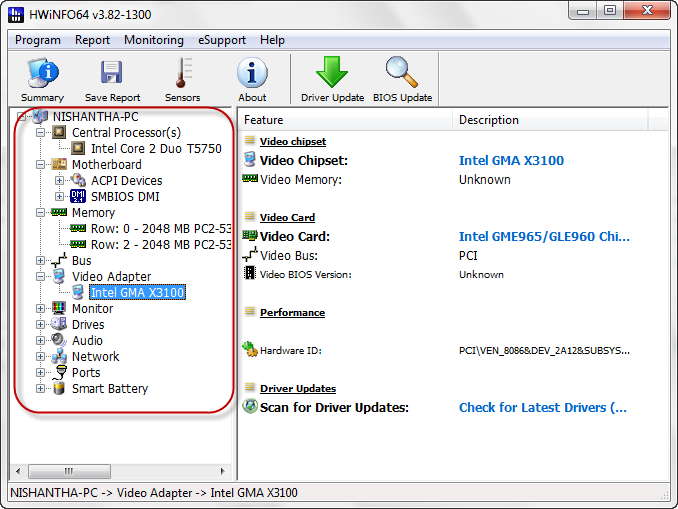The image size is (678, 509).
Task: Click the Save Report floppy icon
Action: (x=112, y=73)
